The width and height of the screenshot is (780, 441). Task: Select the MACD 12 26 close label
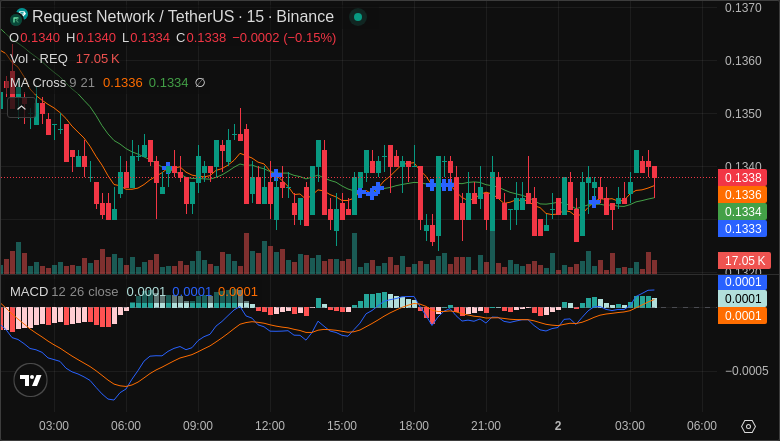point(64,291)
